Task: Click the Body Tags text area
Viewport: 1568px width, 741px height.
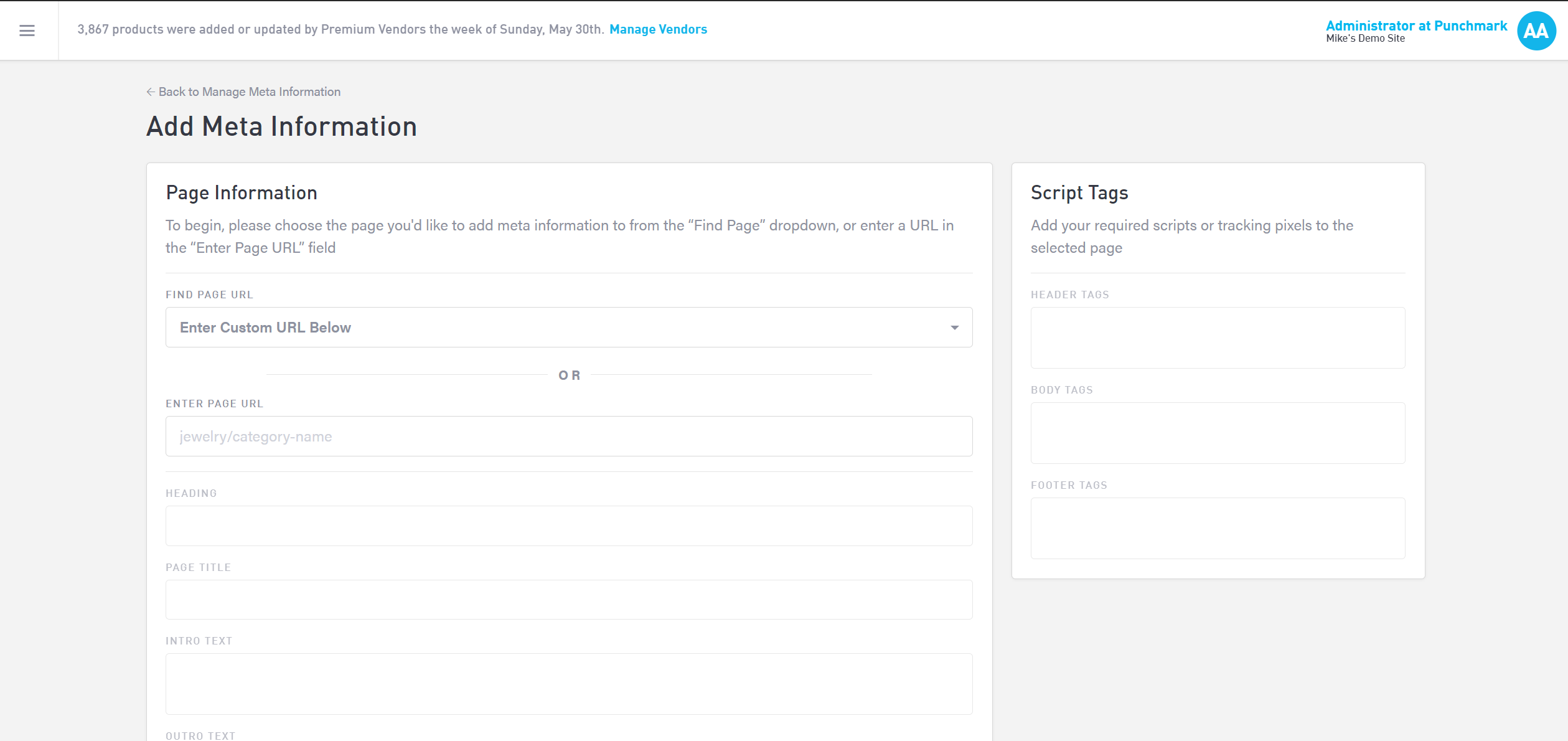Action: tap(1218, 433)
